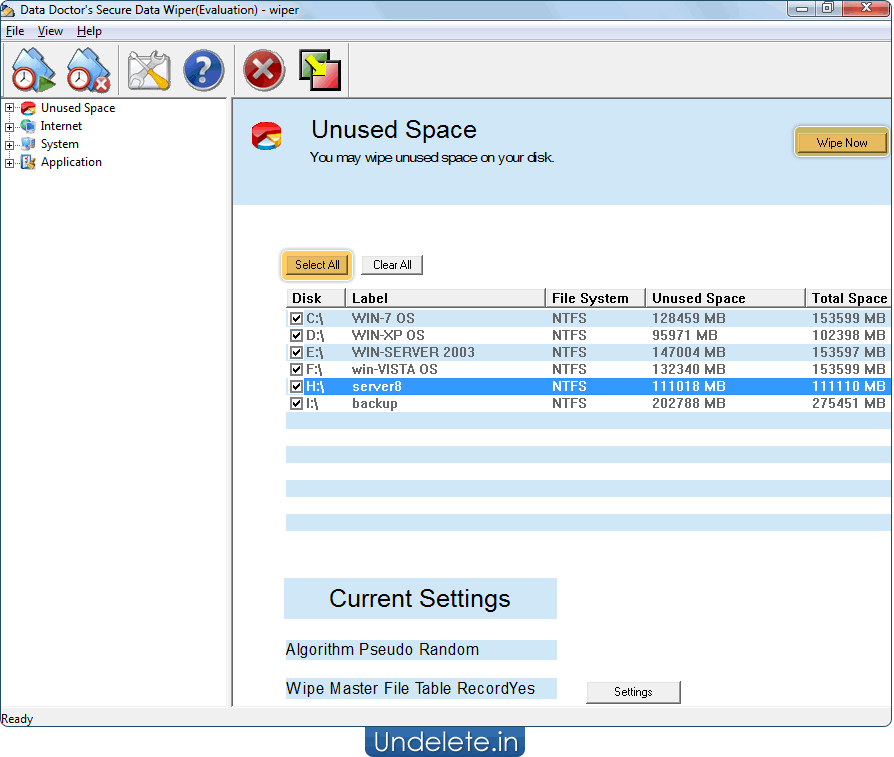Uncheck the D:\ drive checkbox
The height and width of the screenshot is (757, 894).
click(296, 335)
